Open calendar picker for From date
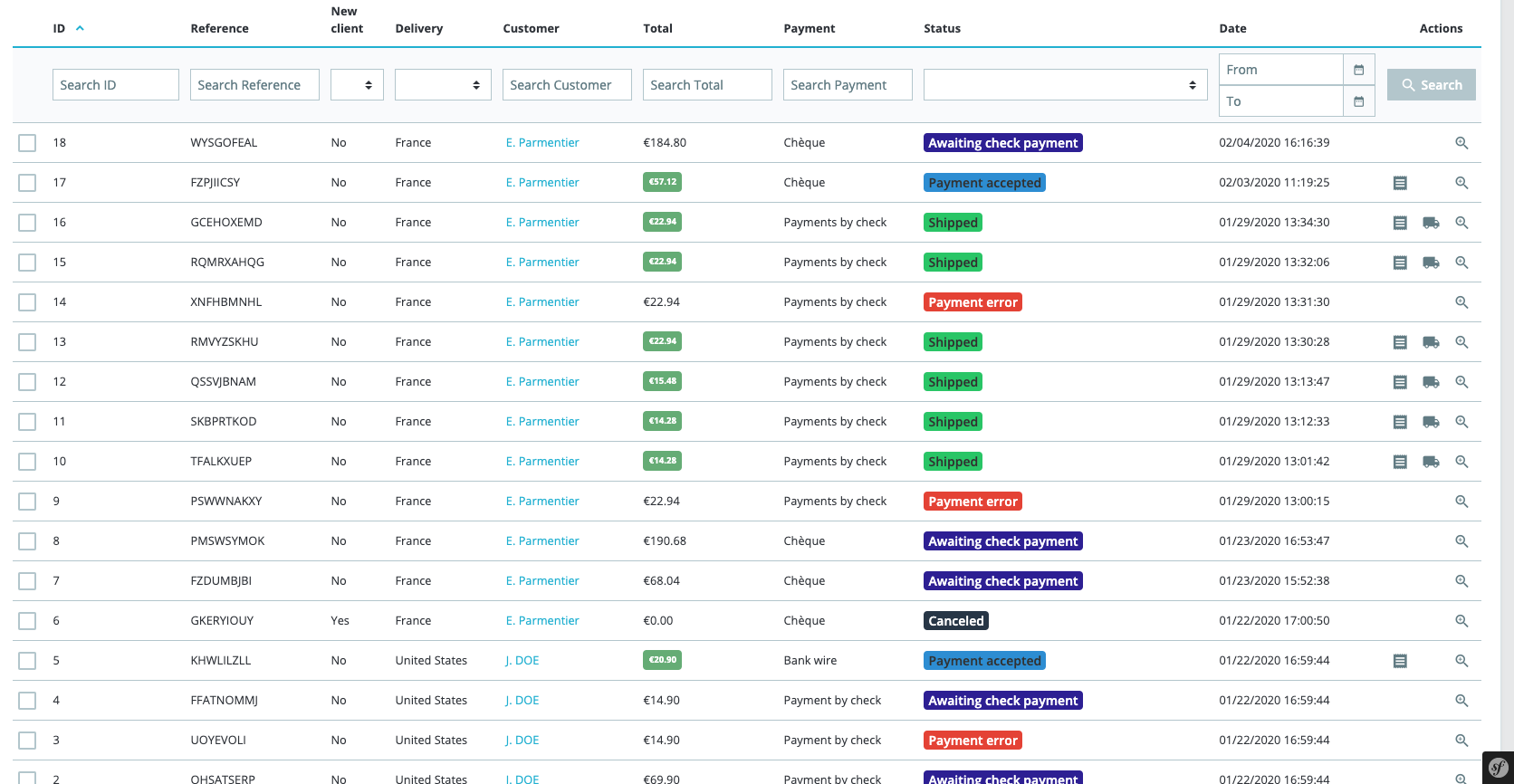 [1358, 70]
